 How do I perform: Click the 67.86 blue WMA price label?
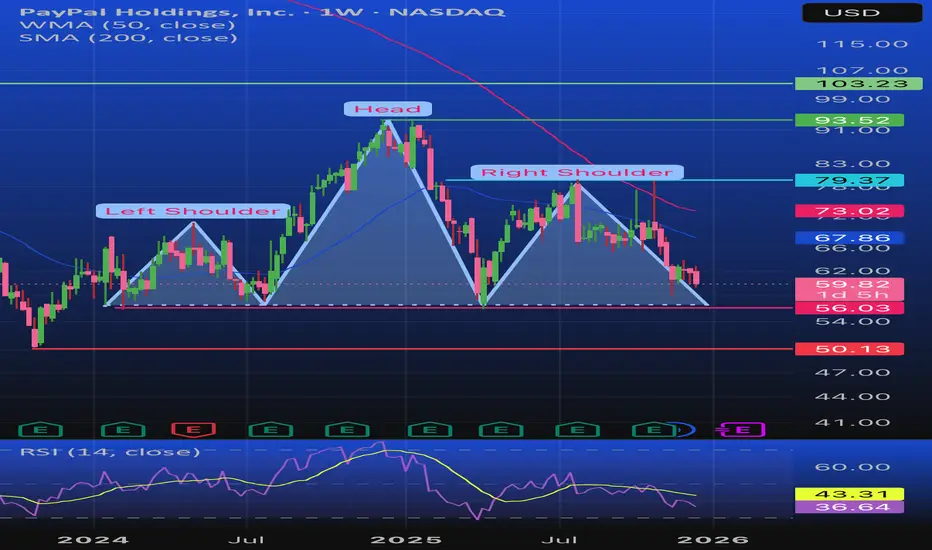(849, 238)
